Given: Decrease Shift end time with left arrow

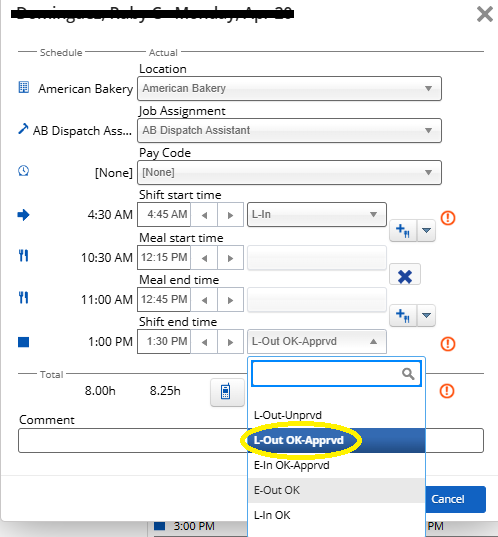Looking at the screenshot, I should 204,342.
